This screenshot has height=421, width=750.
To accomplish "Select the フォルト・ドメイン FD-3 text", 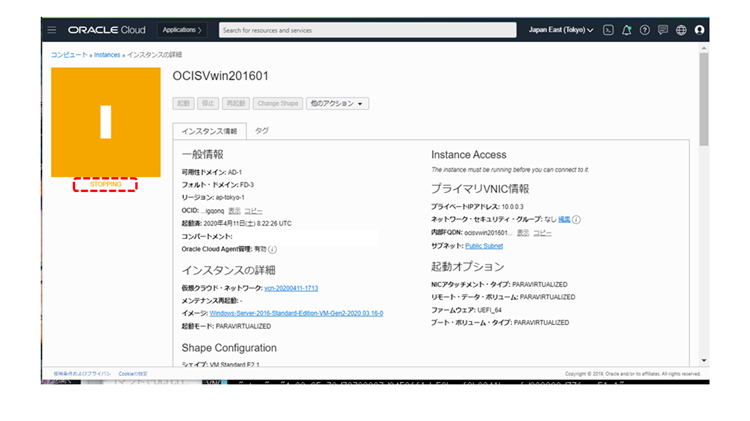I will point(218,185).
